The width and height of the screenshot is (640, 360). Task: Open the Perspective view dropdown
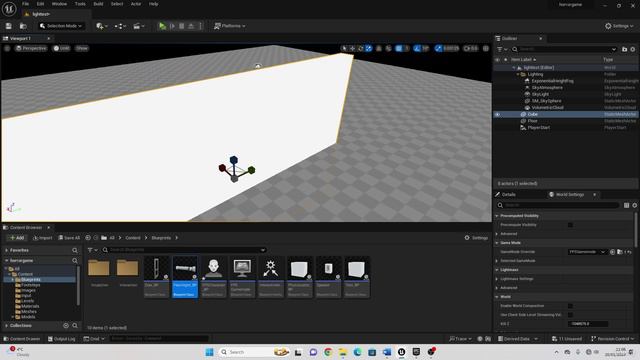31,48
